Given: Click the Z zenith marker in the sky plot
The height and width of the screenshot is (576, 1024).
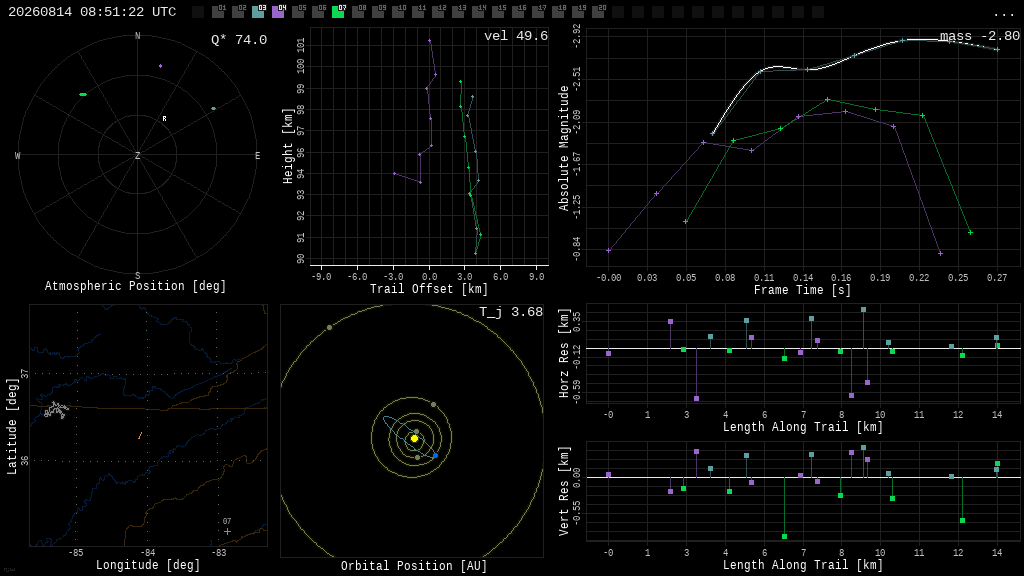Looking at the screenshot, I should click(x=137, y=155).
